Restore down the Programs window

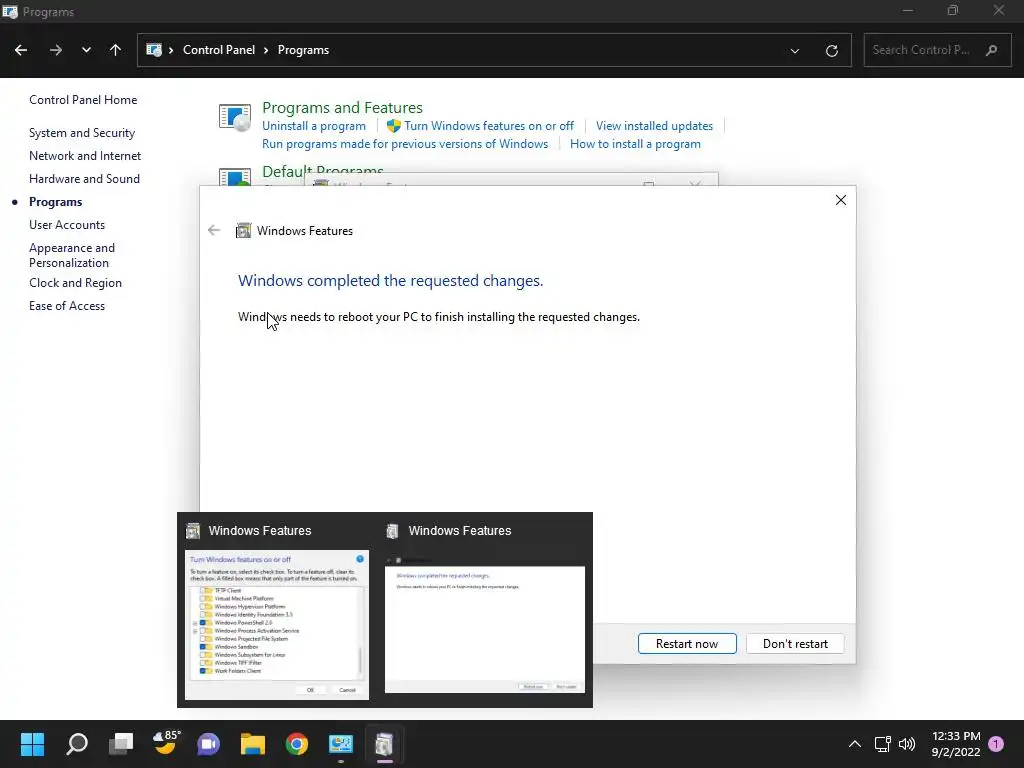[x=953, y=10]
